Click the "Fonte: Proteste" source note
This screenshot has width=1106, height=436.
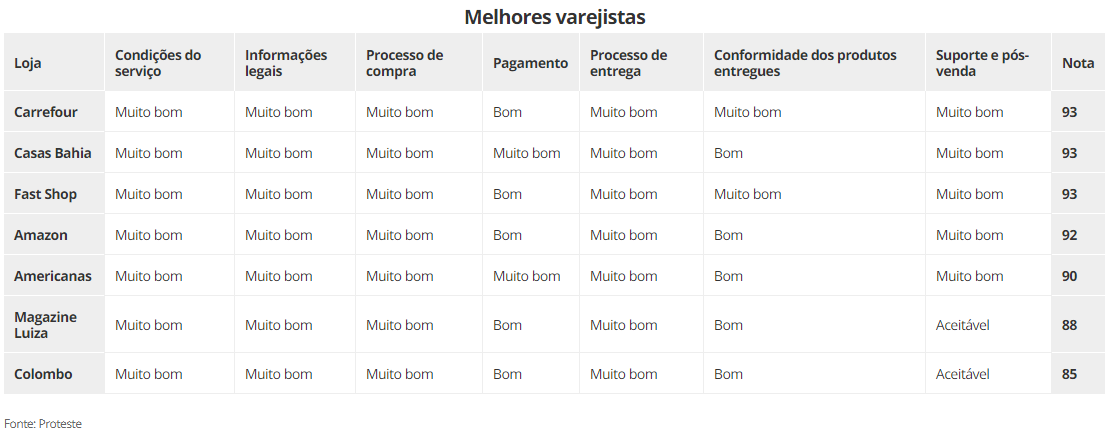pos(43,424)
